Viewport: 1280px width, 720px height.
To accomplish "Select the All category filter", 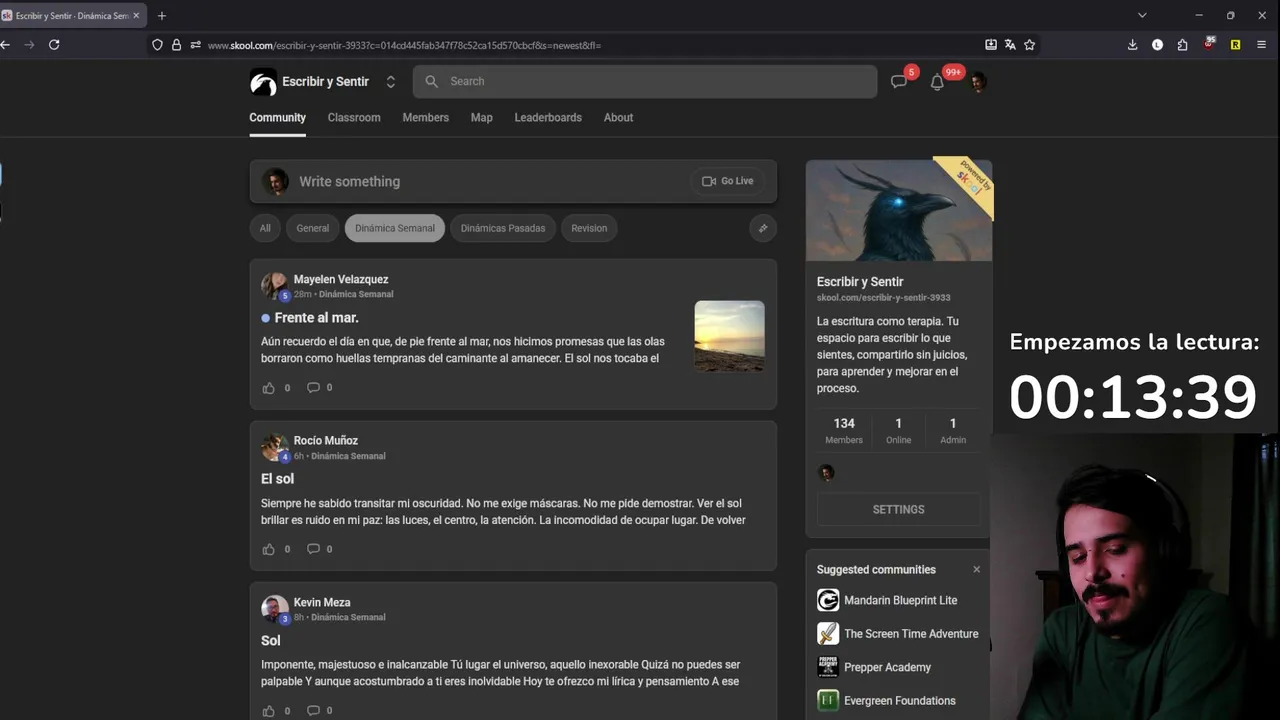I will tap(265, 228).
